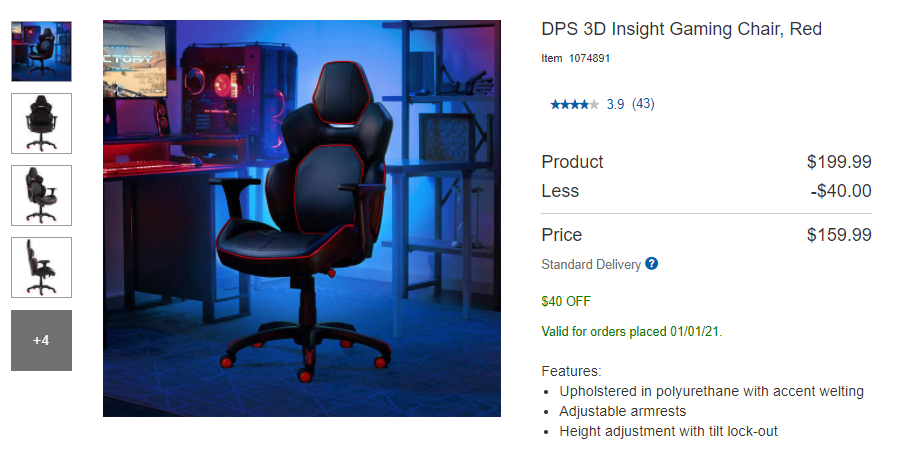This screenshot has height=449, width=904.
Task: Click the Standard Delivery label
Action: pyautogui.click(x=591, y=265)
